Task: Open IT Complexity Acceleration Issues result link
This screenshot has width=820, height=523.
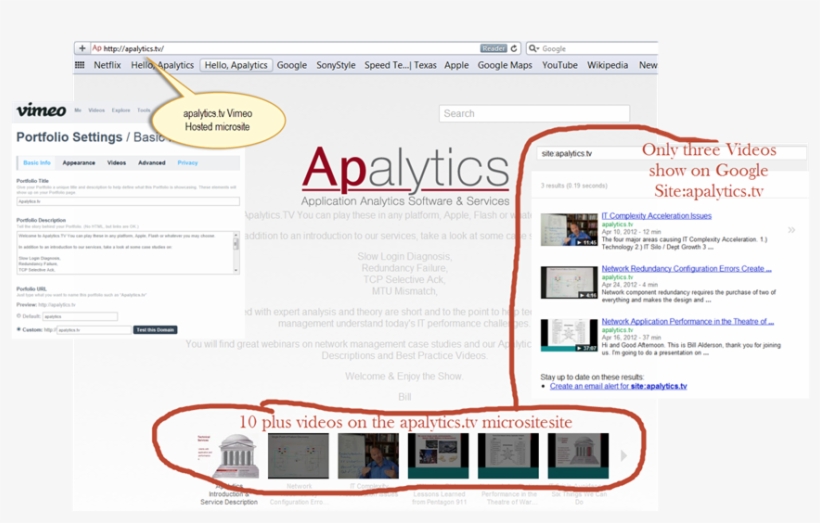Action: click(x=656, y=215)
